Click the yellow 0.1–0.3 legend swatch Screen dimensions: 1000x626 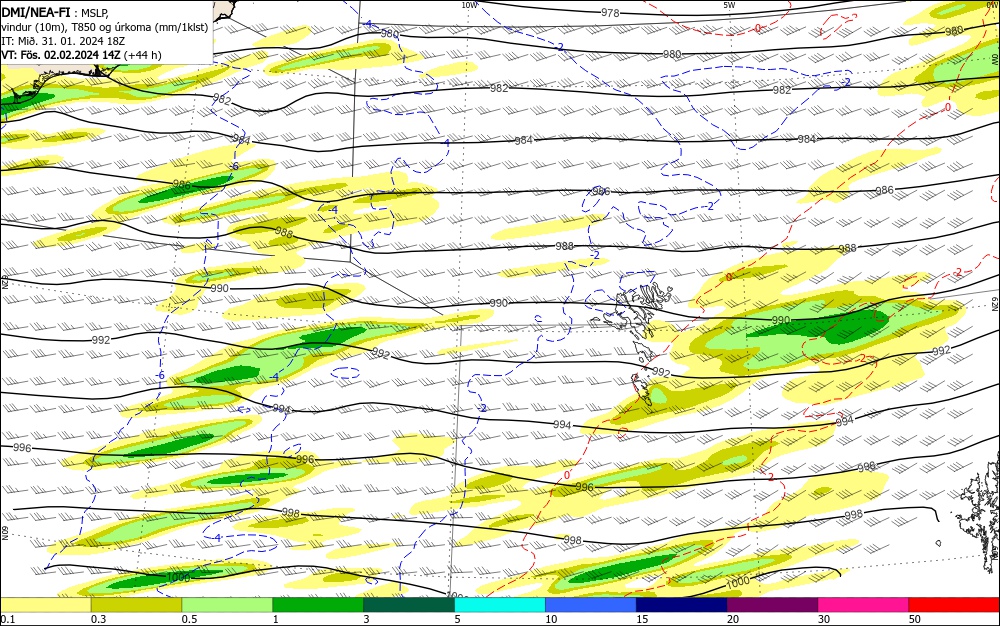tap(46, 605)
